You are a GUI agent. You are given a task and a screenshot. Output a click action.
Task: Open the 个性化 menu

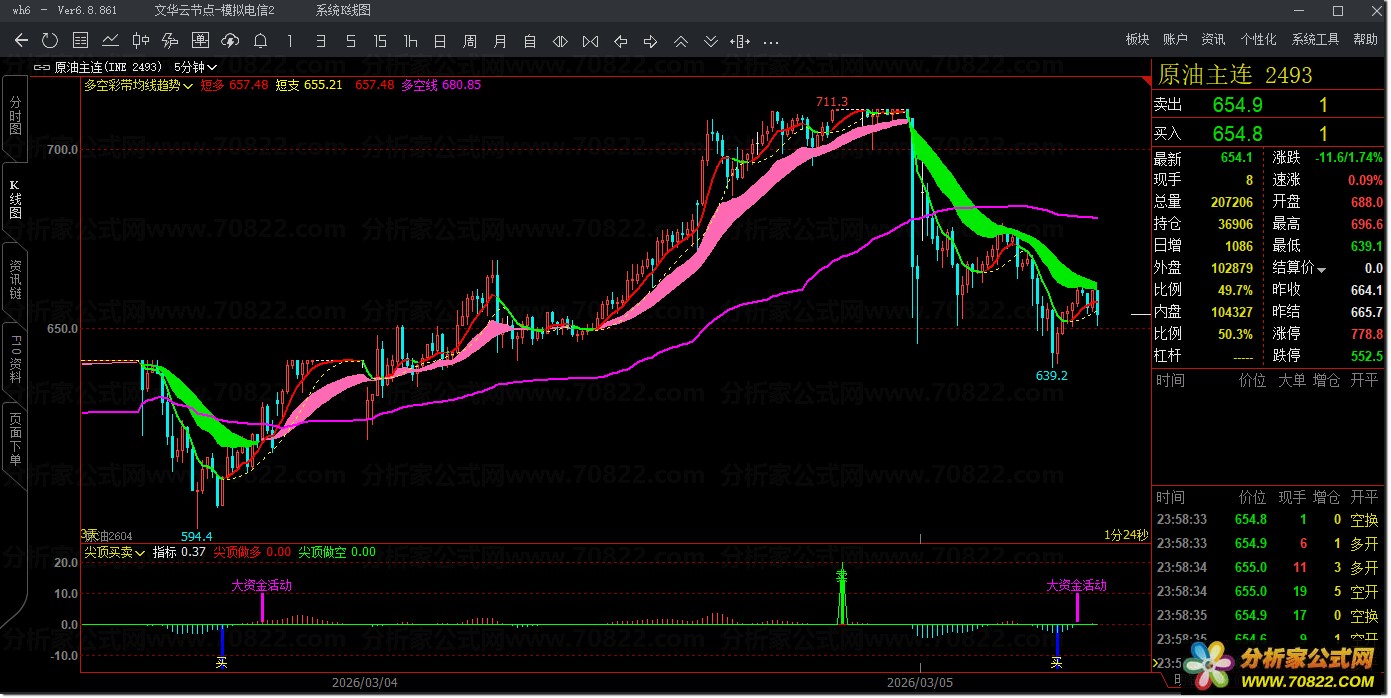(1258, 40)
